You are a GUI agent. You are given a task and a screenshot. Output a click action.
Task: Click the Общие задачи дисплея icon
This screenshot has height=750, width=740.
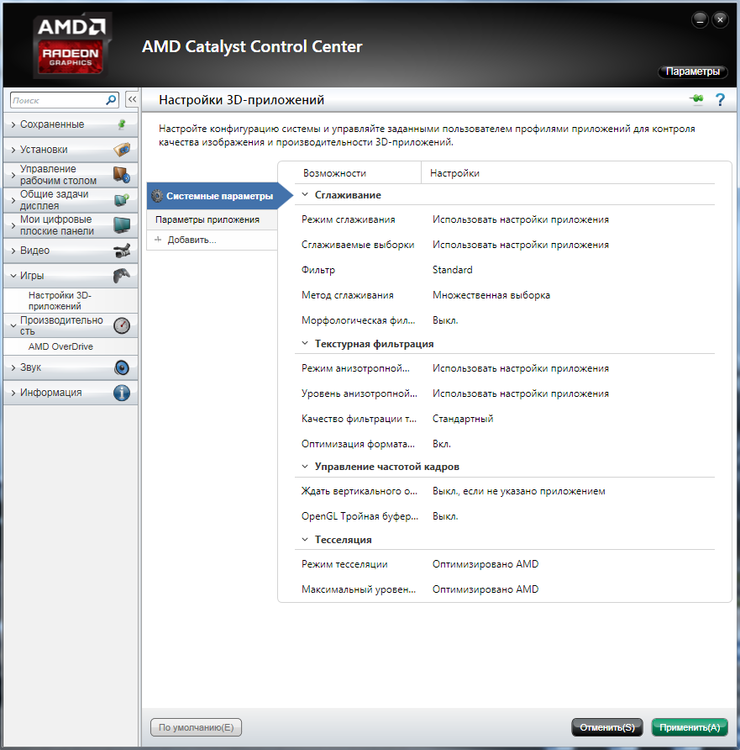point(121,199)
